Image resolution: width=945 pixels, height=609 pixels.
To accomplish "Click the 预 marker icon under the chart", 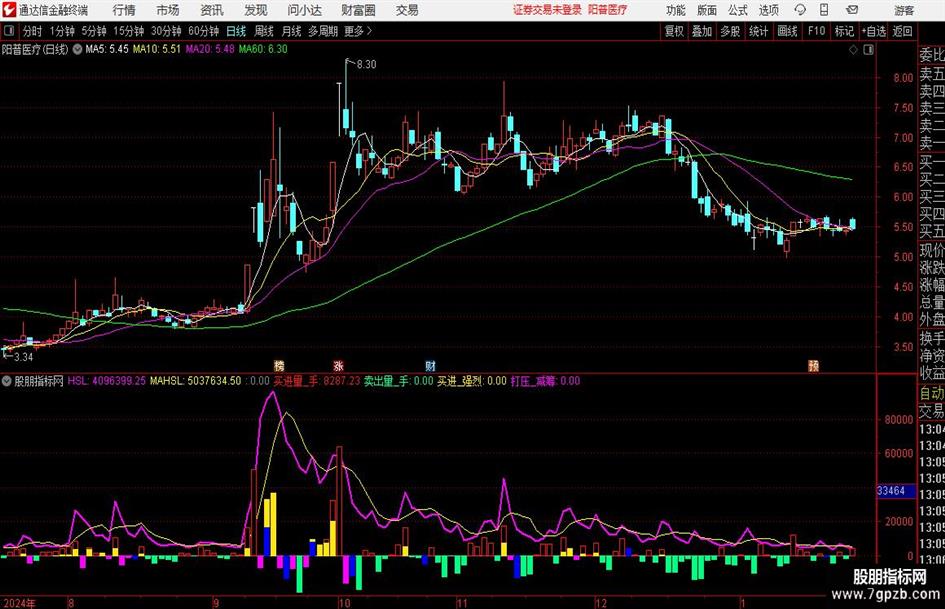I will coord(814,365).
